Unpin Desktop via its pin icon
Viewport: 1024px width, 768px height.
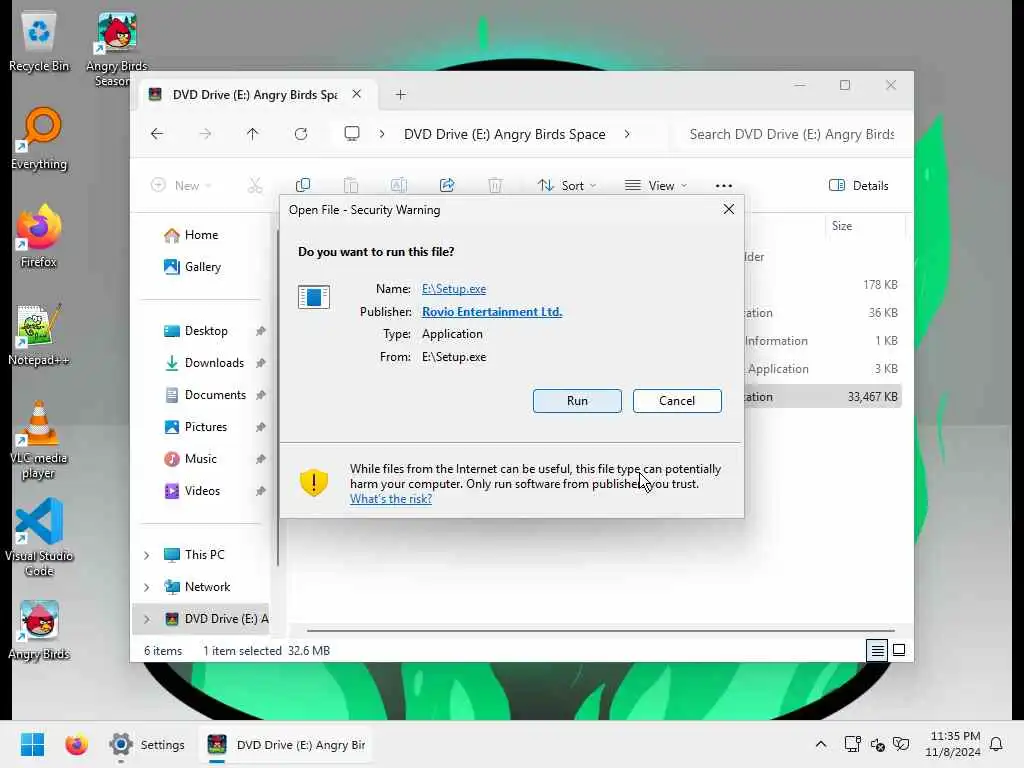(x=261, y=331)
